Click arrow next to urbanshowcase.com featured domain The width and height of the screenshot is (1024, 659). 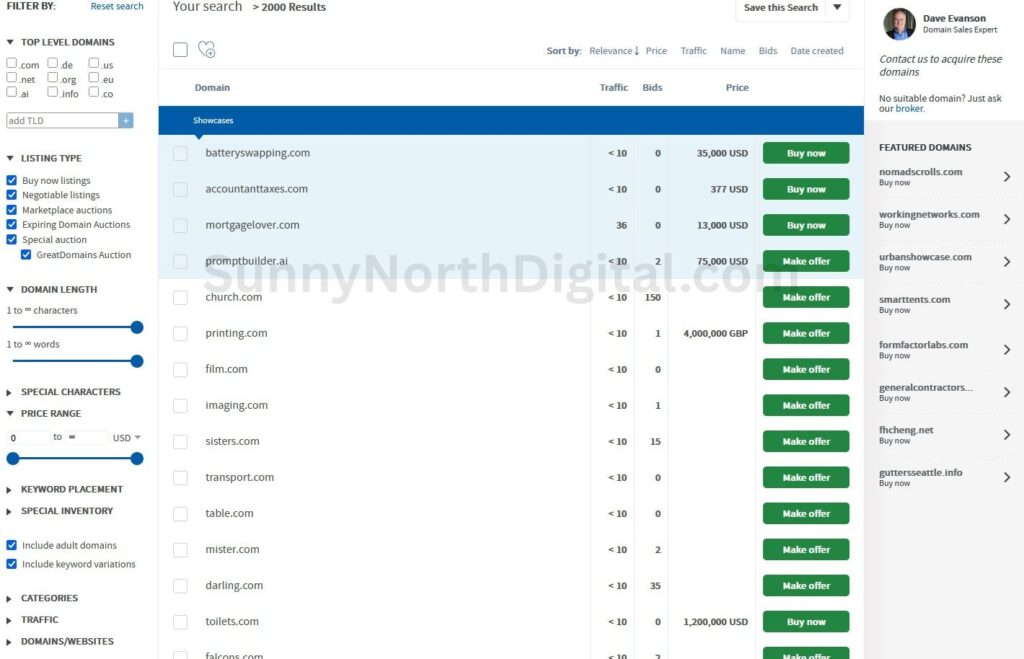click(1007, 262)
